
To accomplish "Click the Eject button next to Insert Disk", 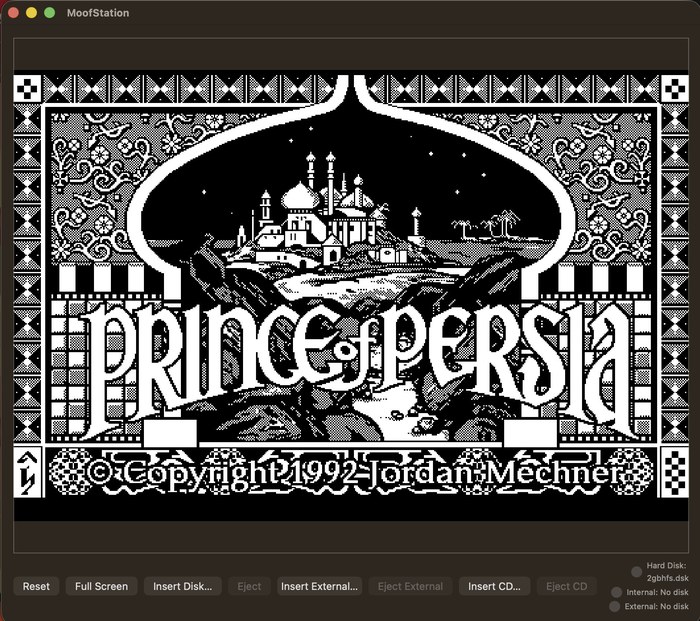I will (x=249, y=586).
